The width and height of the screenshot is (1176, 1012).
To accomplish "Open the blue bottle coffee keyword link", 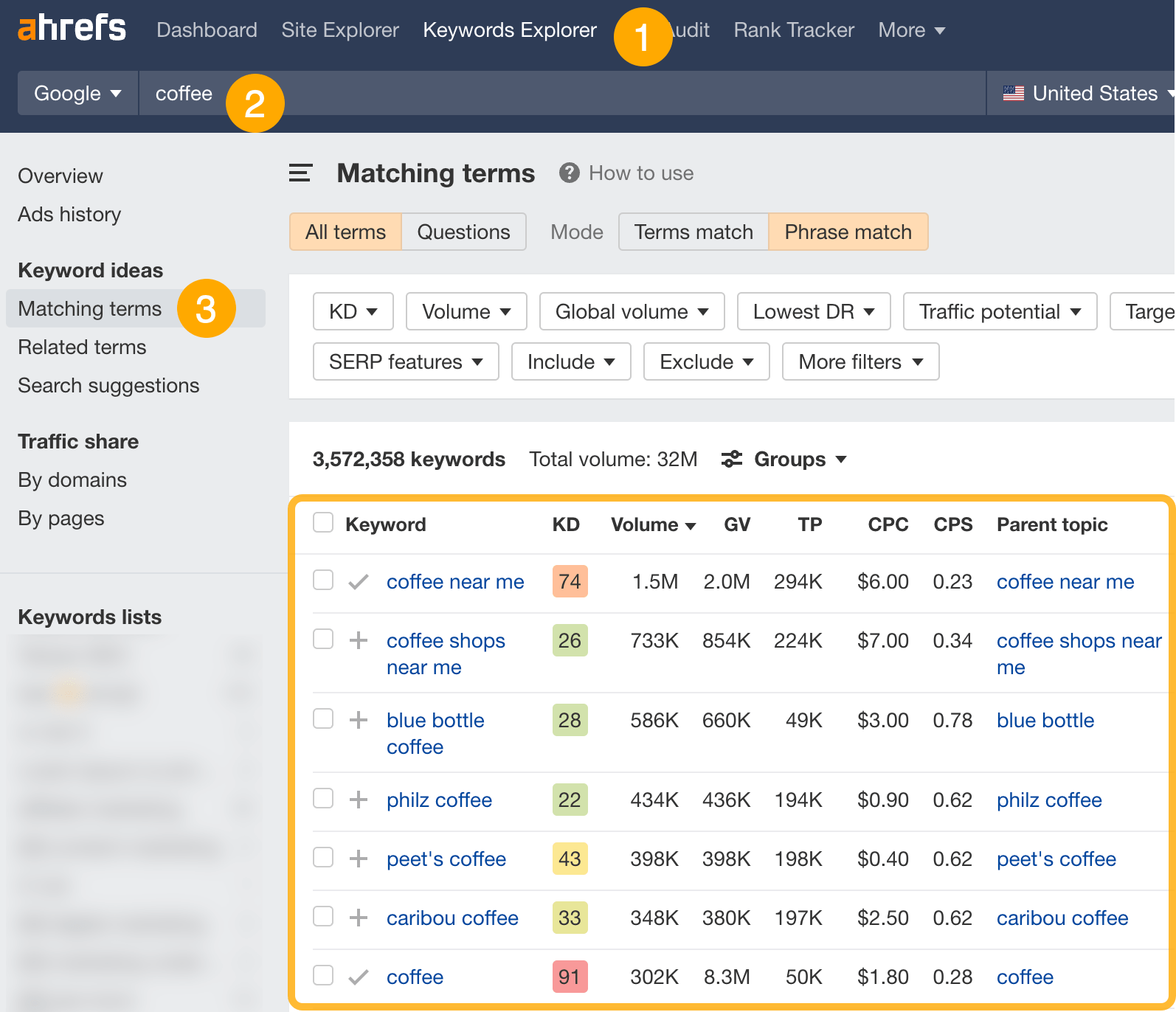I will click(x=435, y=733).
